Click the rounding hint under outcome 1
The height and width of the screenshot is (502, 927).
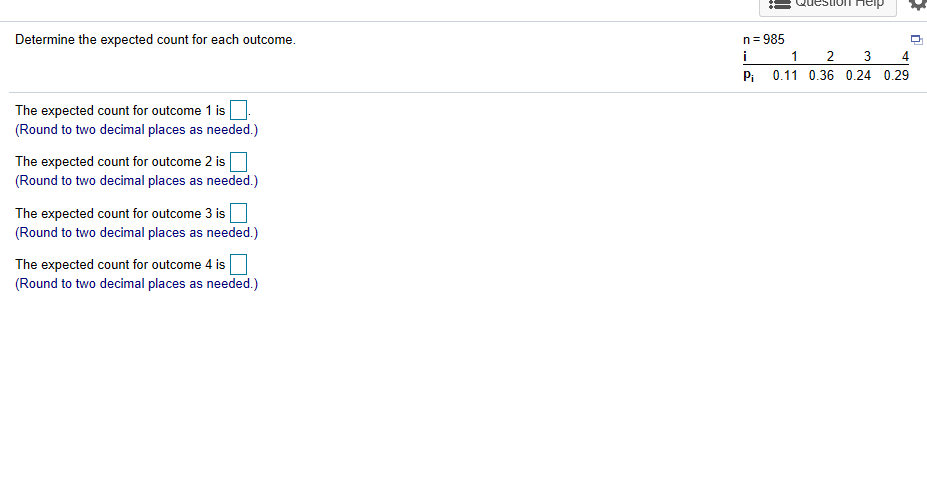137,129
